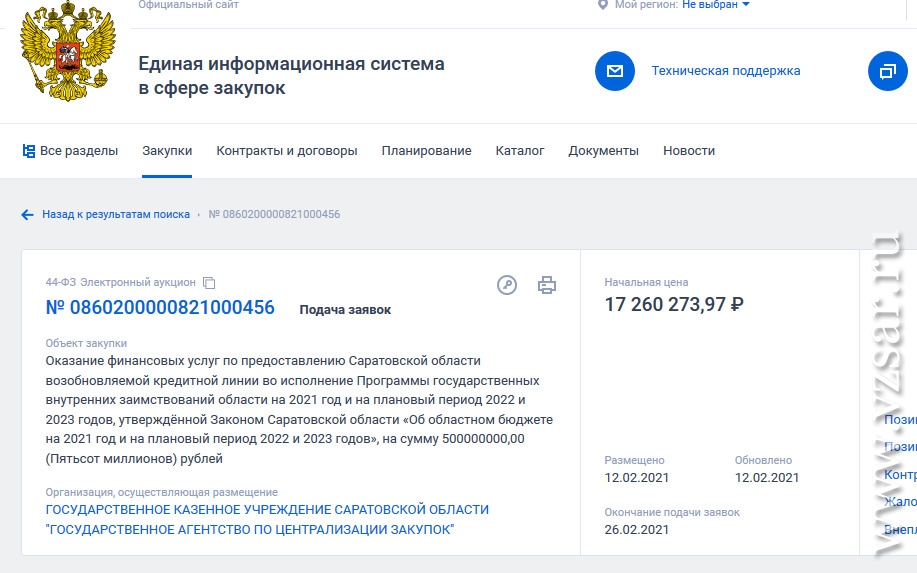Click the Техническая поддержка link

pos(726,71)
